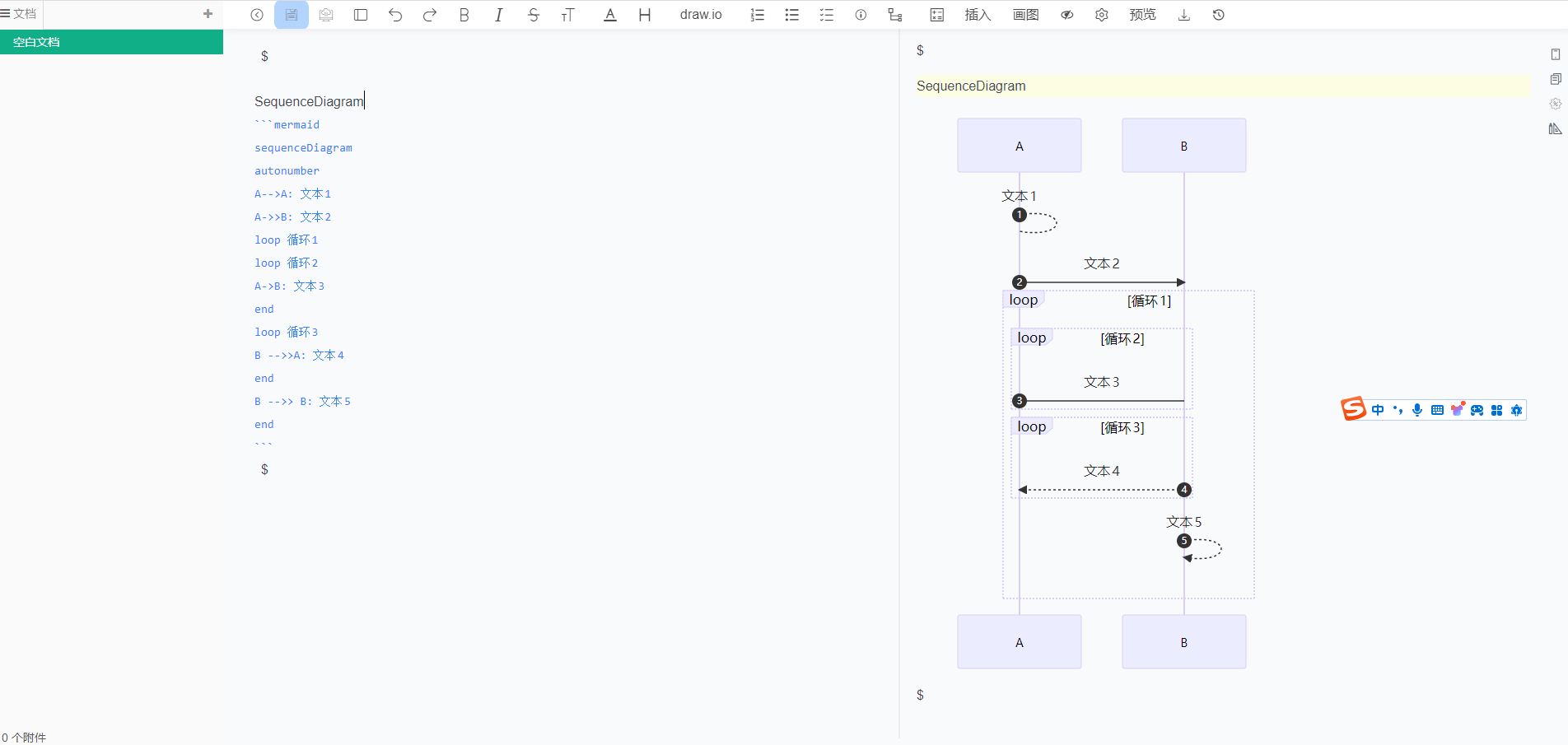Click the 预览 preview button
The image size is (1568, 745).
[x=1142, y=15]
